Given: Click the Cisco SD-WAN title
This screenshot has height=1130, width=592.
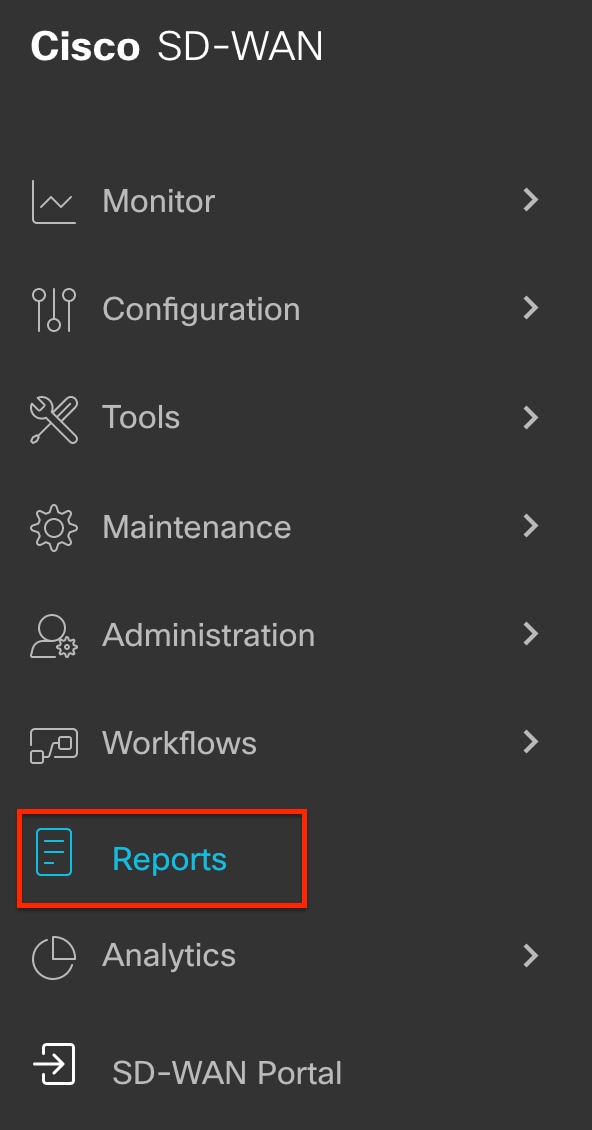Looking at the screenshot, I should [x=177, y=47].
